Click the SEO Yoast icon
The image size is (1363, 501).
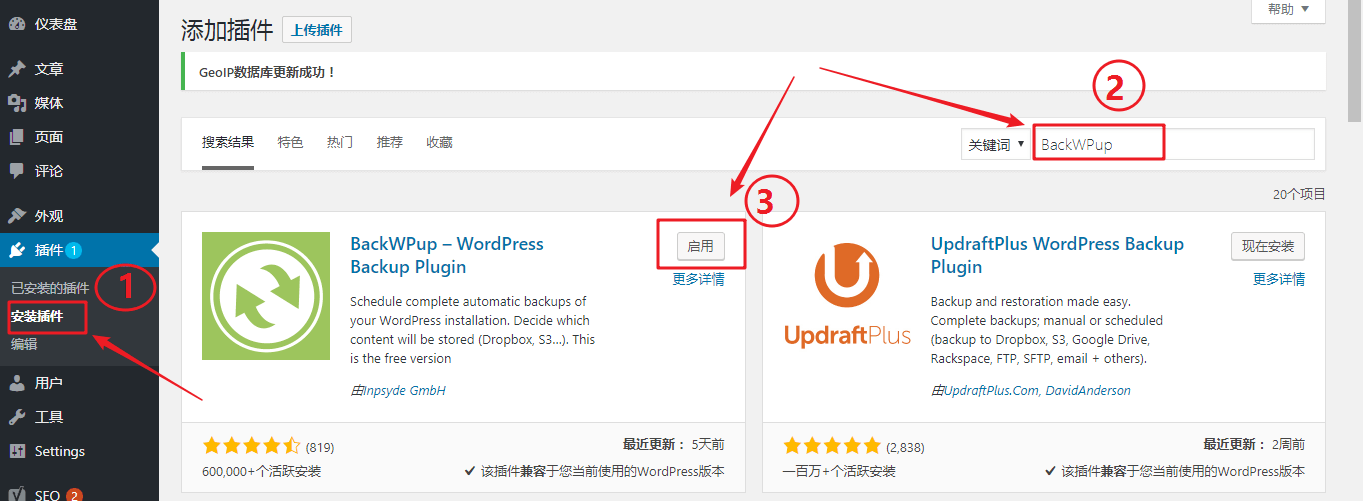16,495
